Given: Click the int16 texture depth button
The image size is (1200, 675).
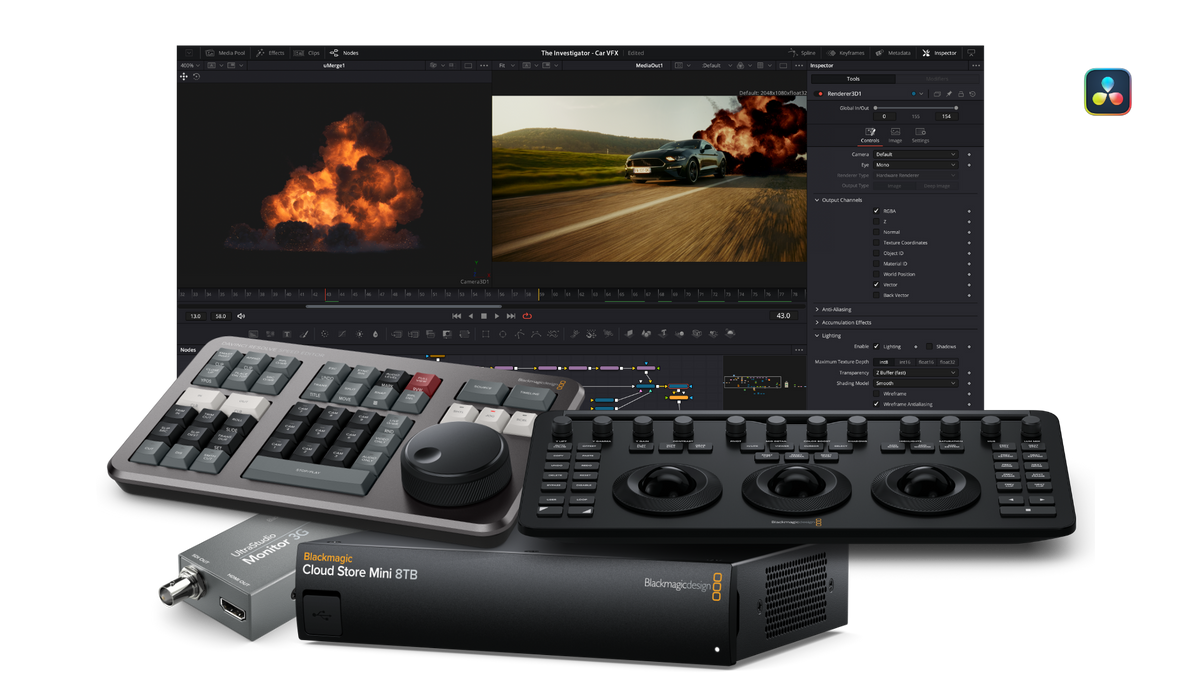Looking at the screenshot, I should point(905,362).
